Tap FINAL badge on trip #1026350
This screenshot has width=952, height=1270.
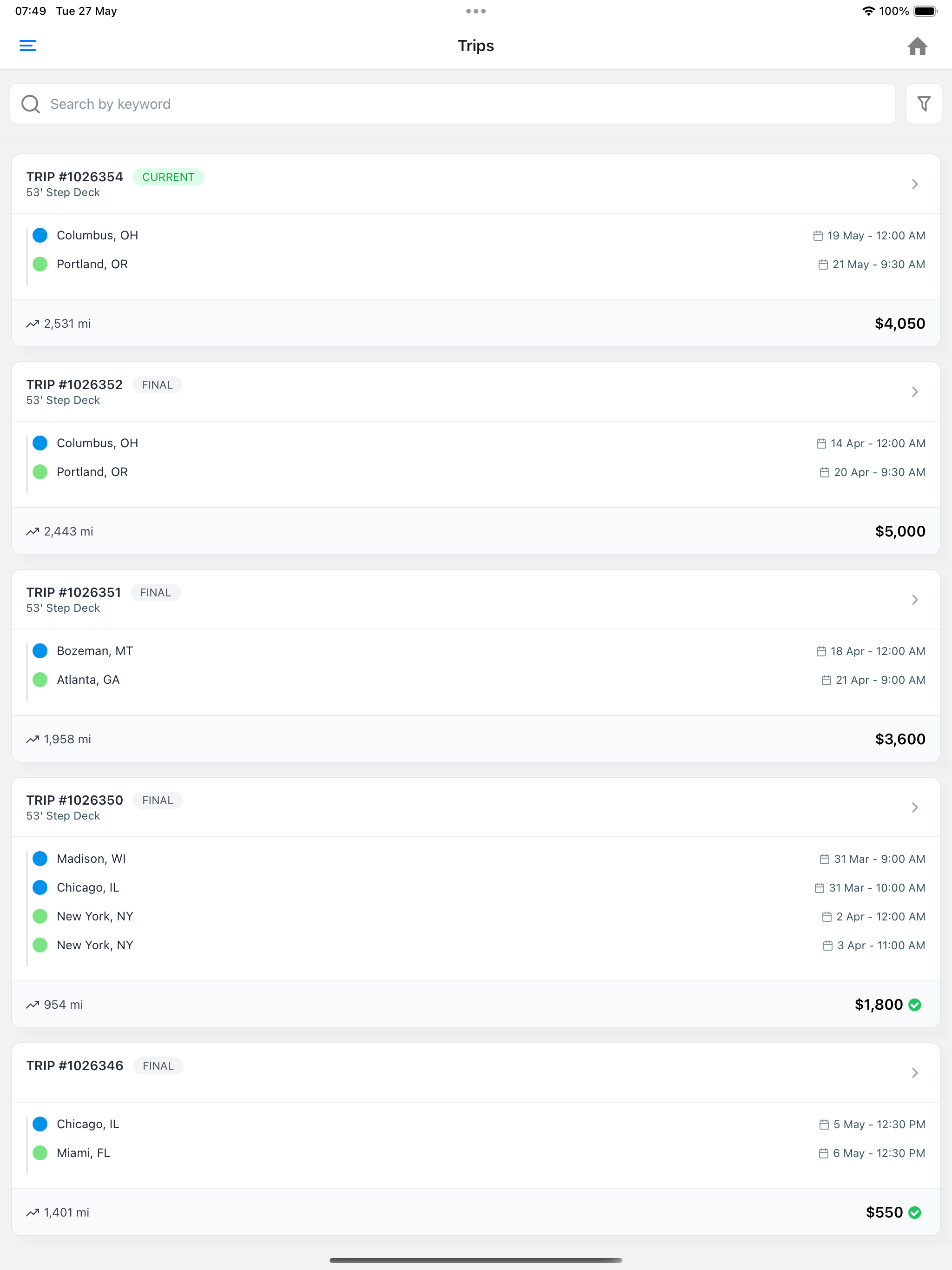tap(158, 800)
